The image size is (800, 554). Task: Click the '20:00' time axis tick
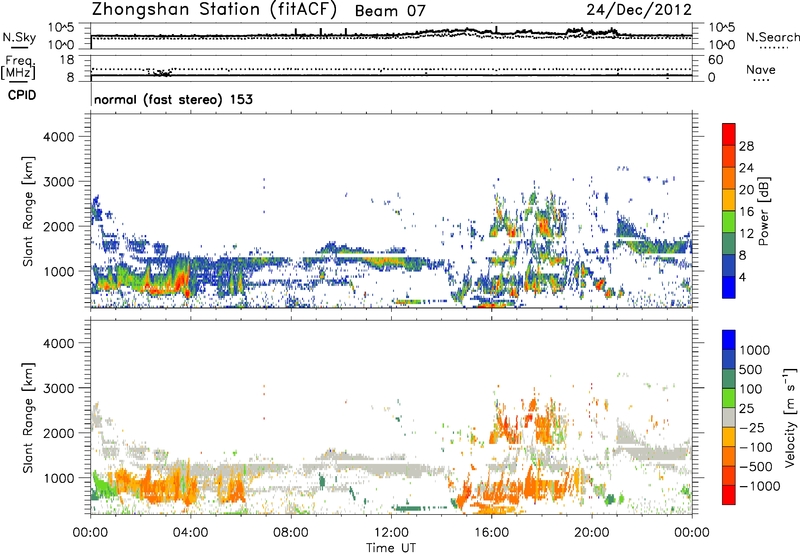tap(591, 532)
